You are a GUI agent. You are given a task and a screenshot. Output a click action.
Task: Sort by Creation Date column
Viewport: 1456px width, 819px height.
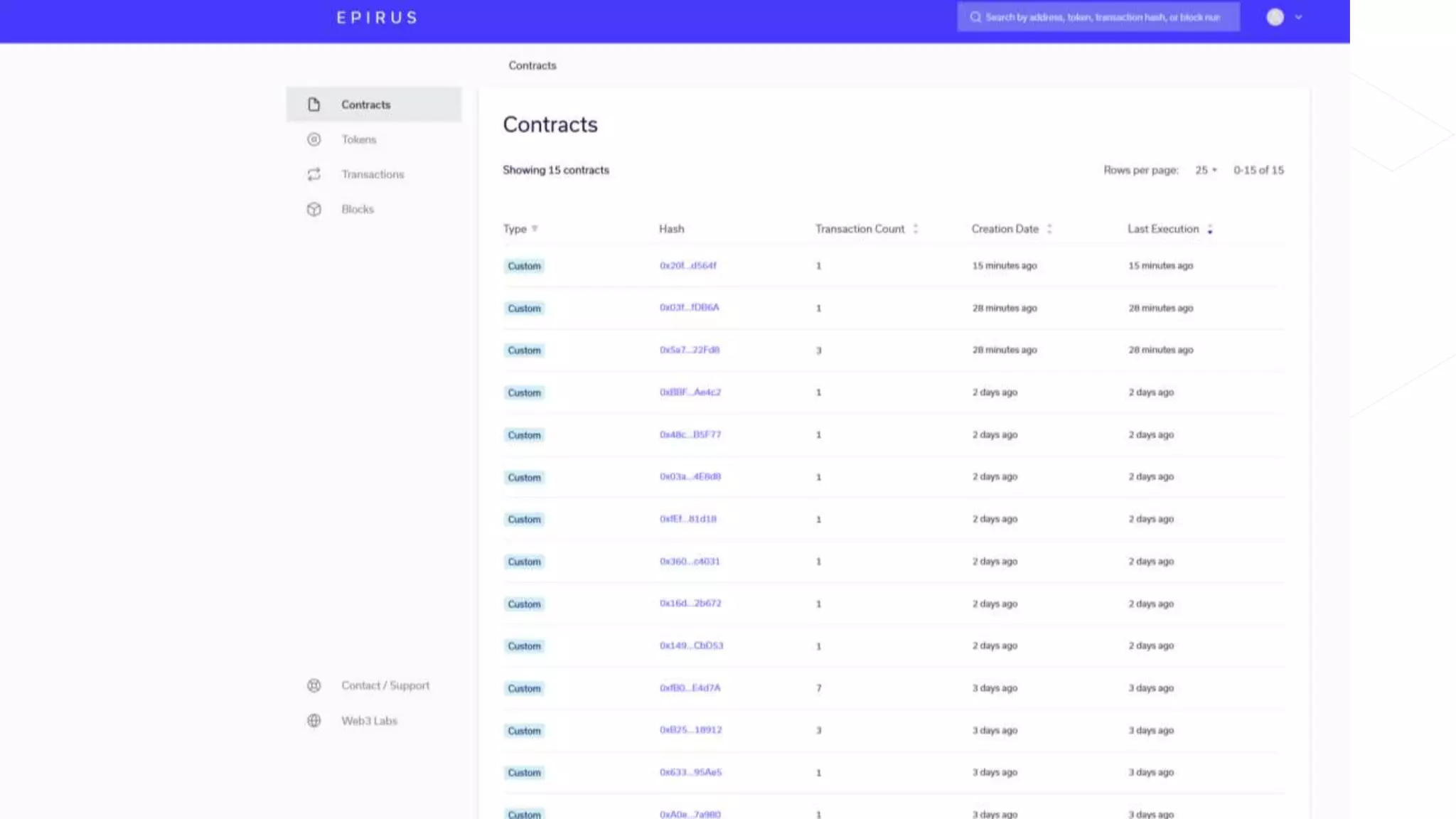point(1049,229)
